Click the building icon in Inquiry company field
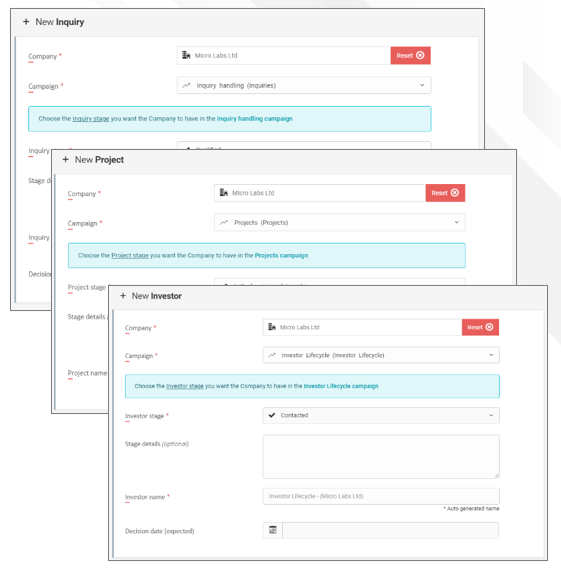The width and height of the screenshot is (561, 570). pyautogui.click(x=186, y=55)
